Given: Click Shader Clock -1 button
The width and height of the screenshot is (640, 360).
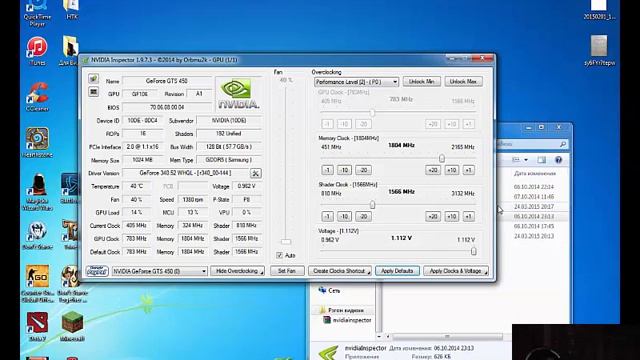Looking at the screenshot, I should coord(327,216).
